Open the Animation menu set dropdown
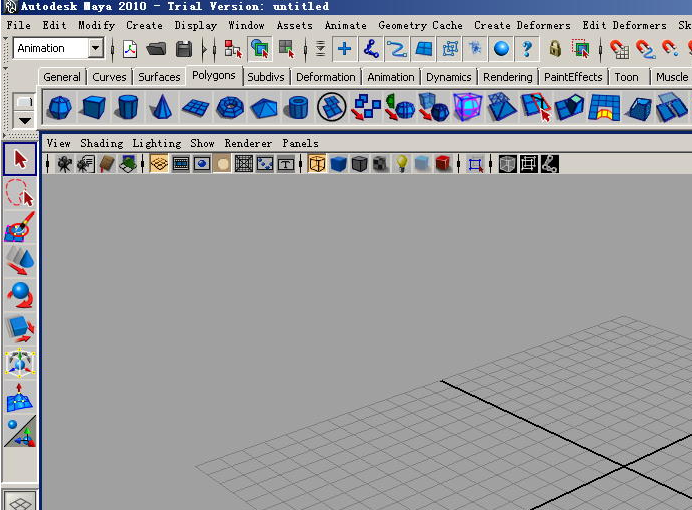692x510 pixels. (x=95, y=48)
